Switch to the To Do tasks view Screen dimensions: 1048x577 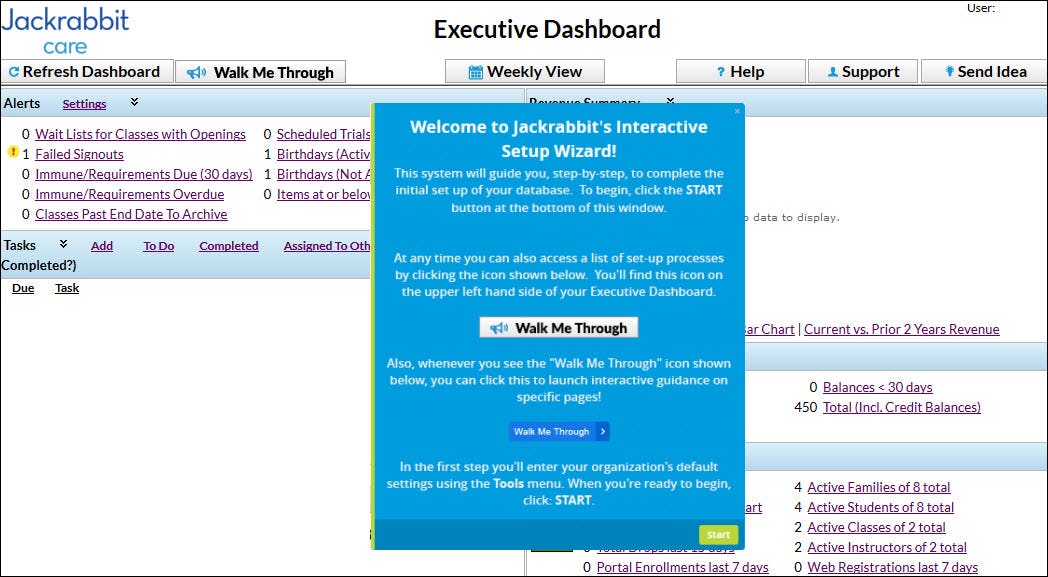pos(158,245)
